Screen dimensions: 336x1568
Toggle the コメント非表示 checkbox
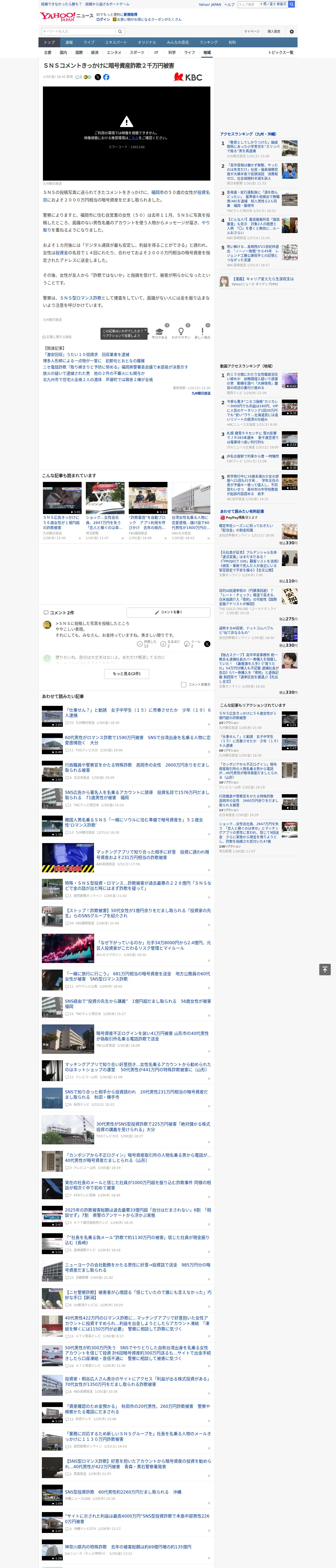tap(183, 685)
